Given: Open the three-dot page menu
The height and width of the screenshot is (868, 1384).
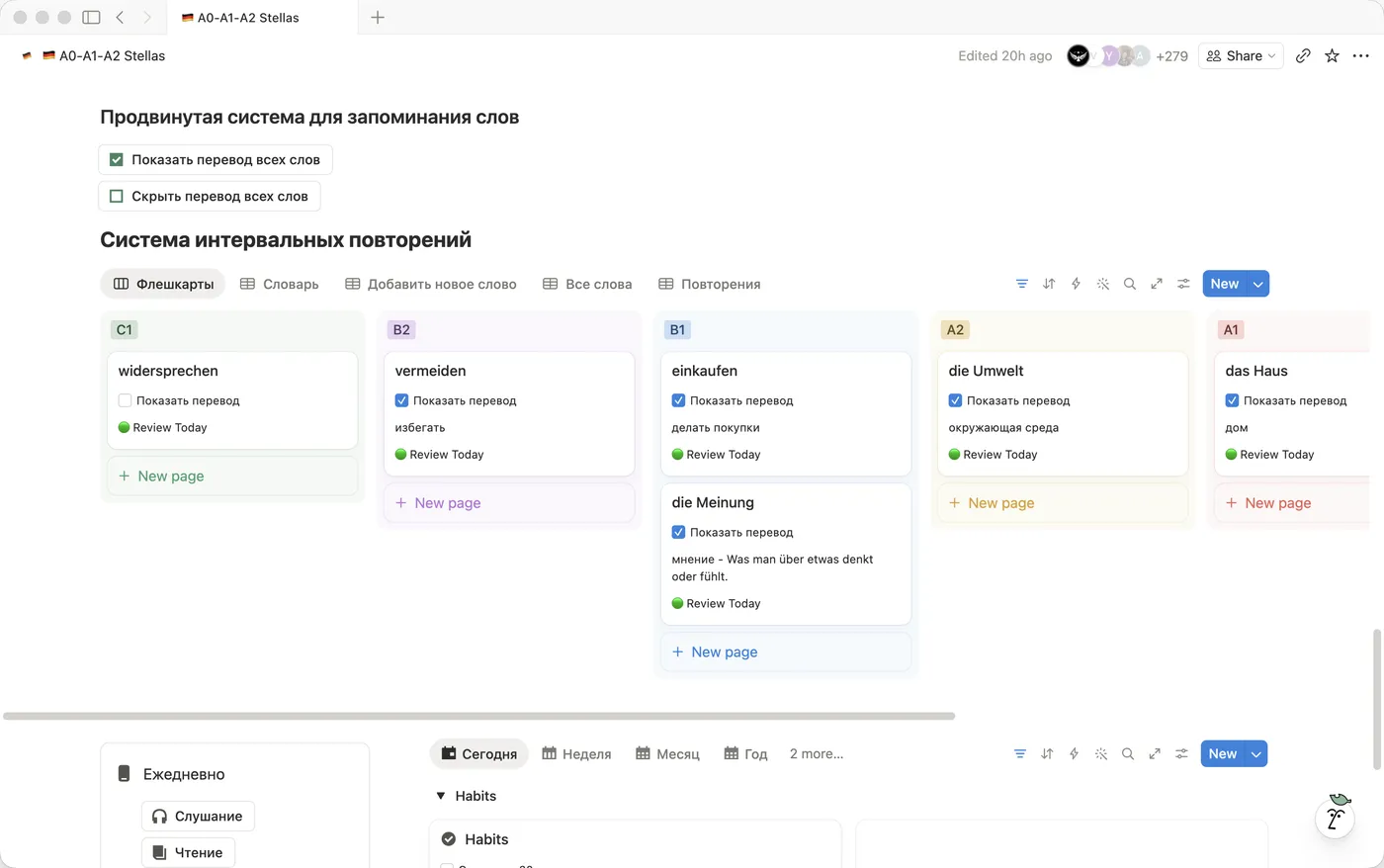Looking at the screenshot, I should (1361, 56).
